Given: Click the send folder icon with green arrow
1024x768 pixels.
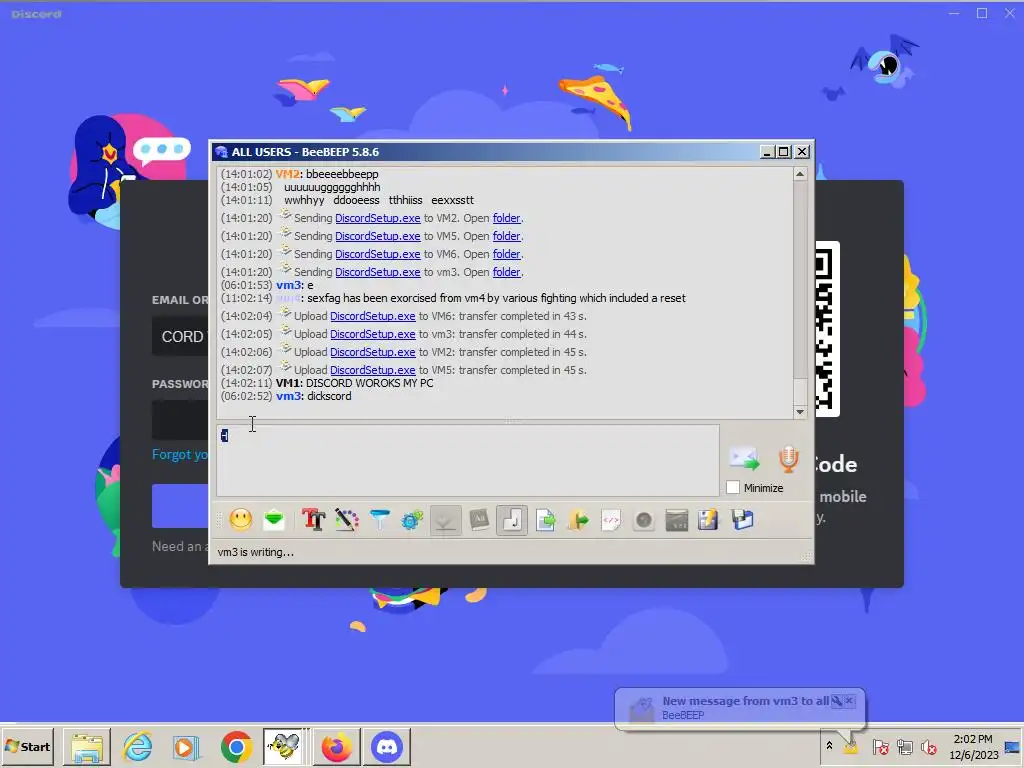Looking at the screenshot, I should click(x=578, y=520).
